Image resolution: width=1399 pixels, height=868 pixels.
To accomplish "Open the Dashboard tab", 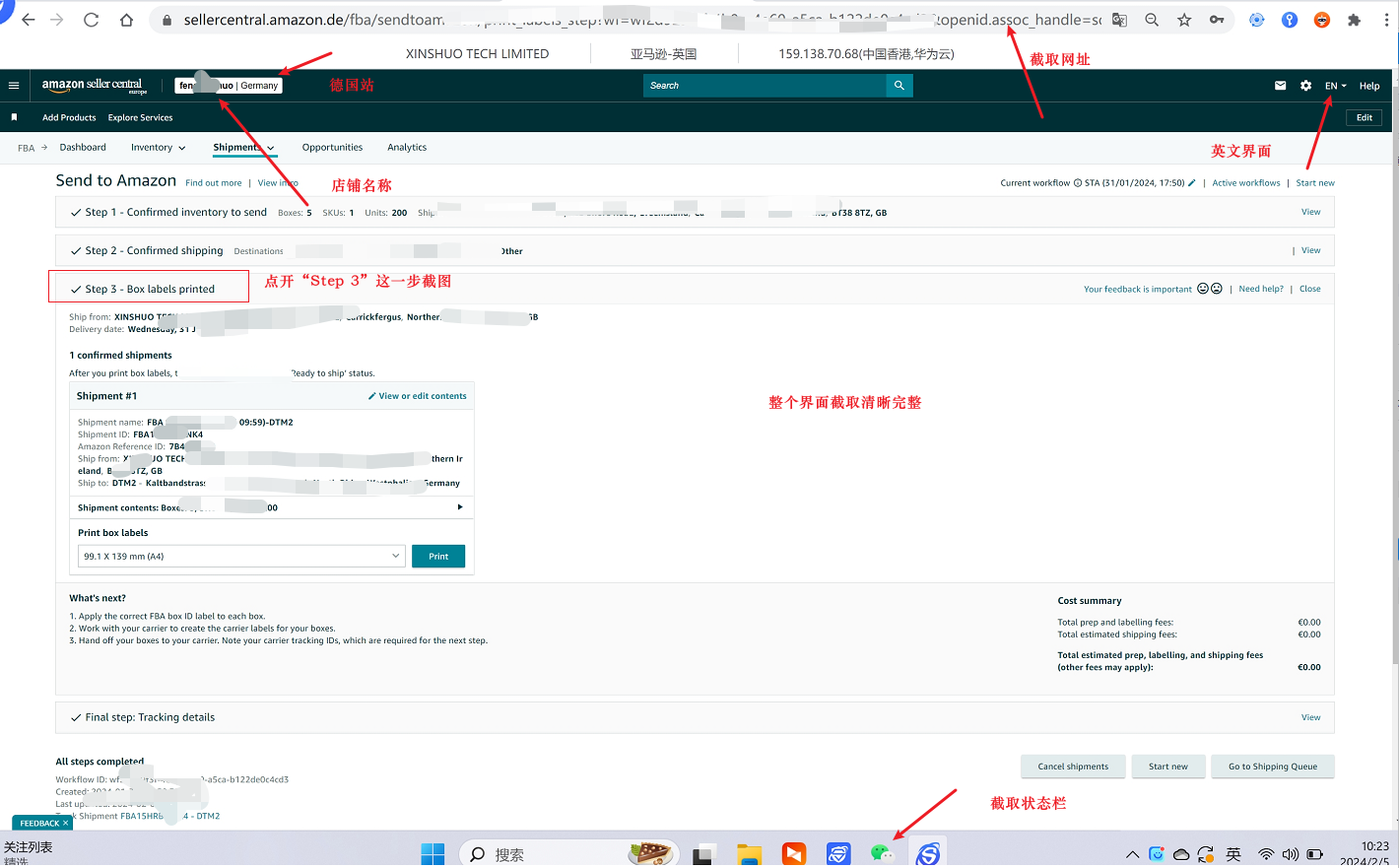I will 83,148.
